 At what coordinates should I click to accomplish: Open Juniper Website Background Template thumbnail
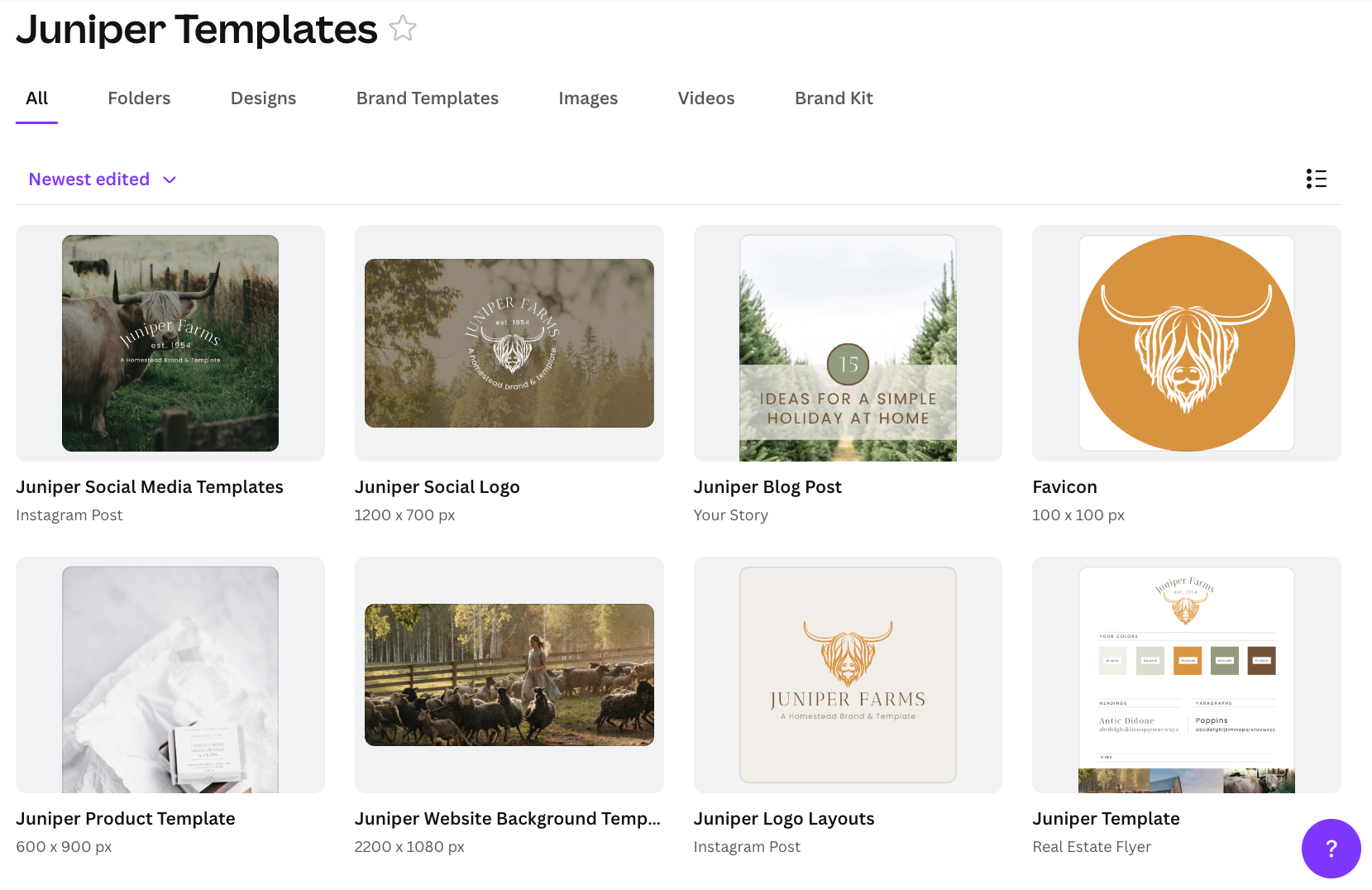[509, 675]
